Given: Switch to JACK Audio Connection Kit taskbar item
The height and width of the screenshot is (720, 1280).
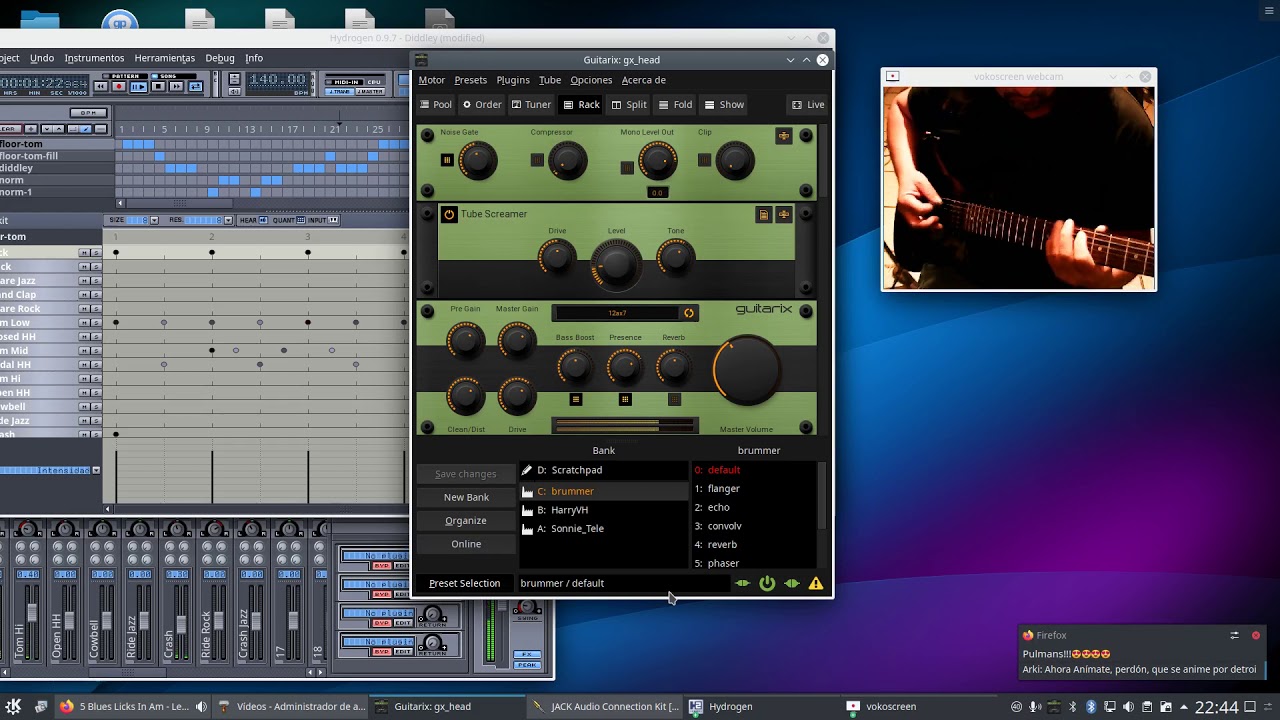Looking at the screenshot, I should pos(607,706).
